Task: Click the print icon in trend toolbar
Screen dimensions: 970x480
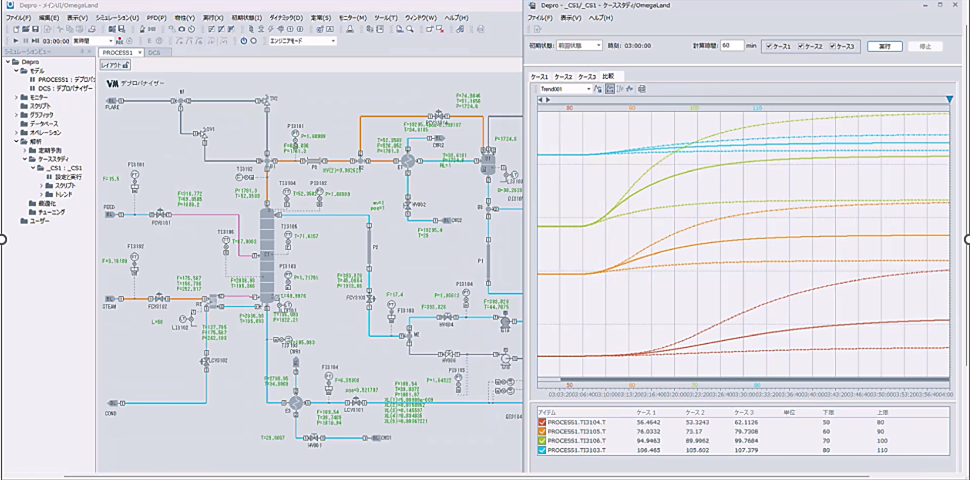Action: 641,88
